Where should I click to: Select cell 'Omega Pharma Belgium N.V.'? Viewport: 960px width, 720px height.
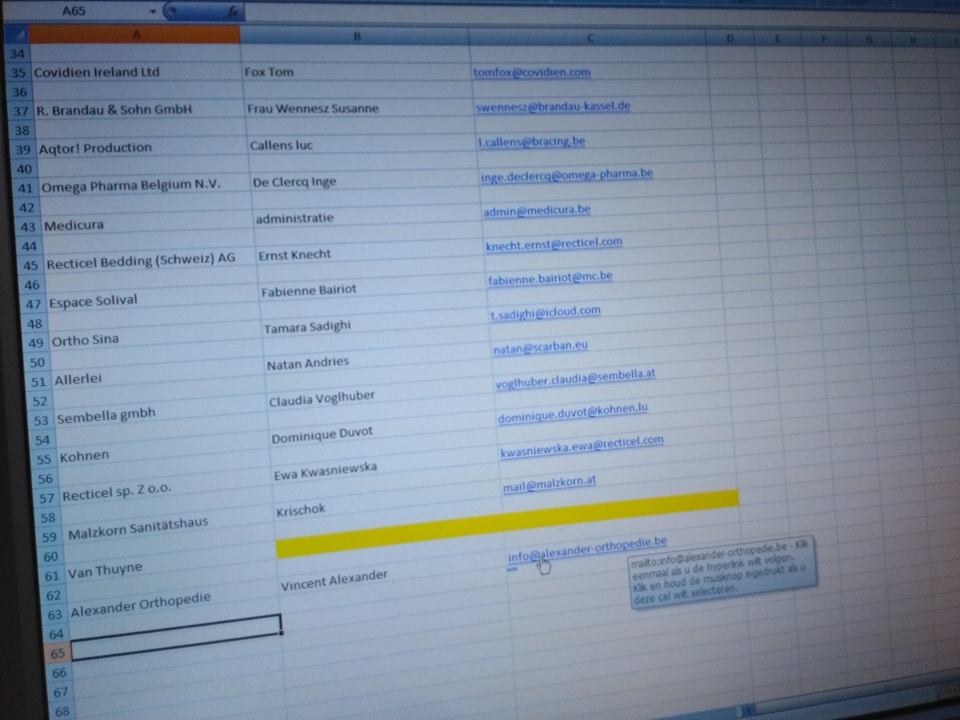[x=130, y=186]
